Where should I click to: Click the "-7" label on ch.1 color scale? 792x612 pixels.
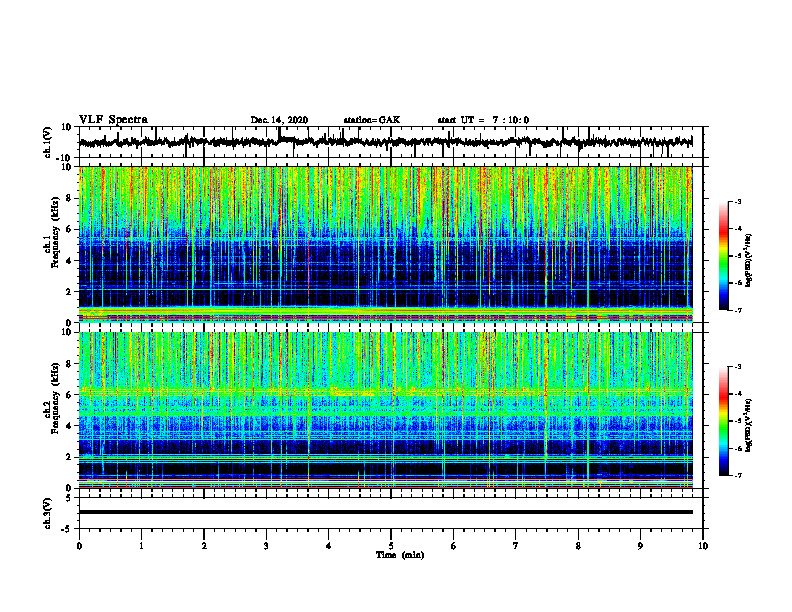738,310
